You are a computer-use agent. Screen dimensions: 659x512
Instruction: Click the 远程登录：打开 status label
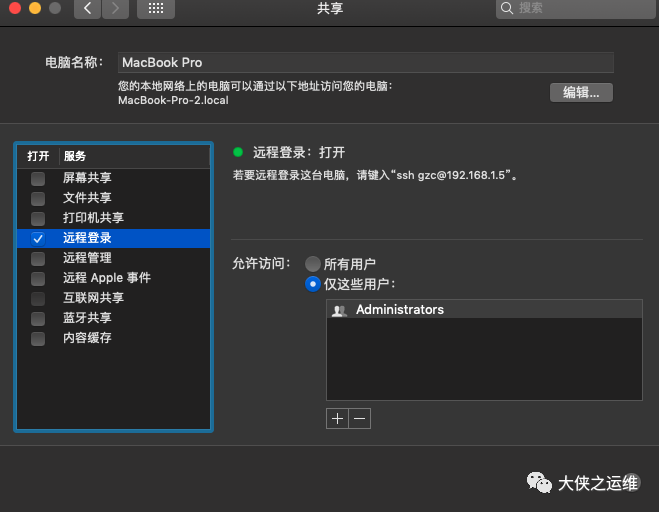299,153
